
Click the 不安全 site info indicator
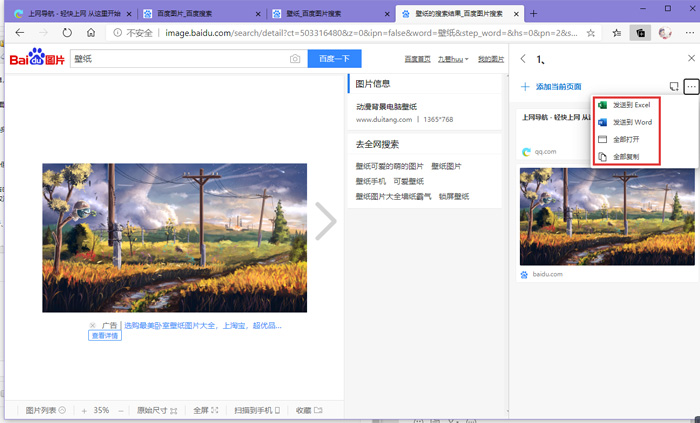(x=133, y=33)
